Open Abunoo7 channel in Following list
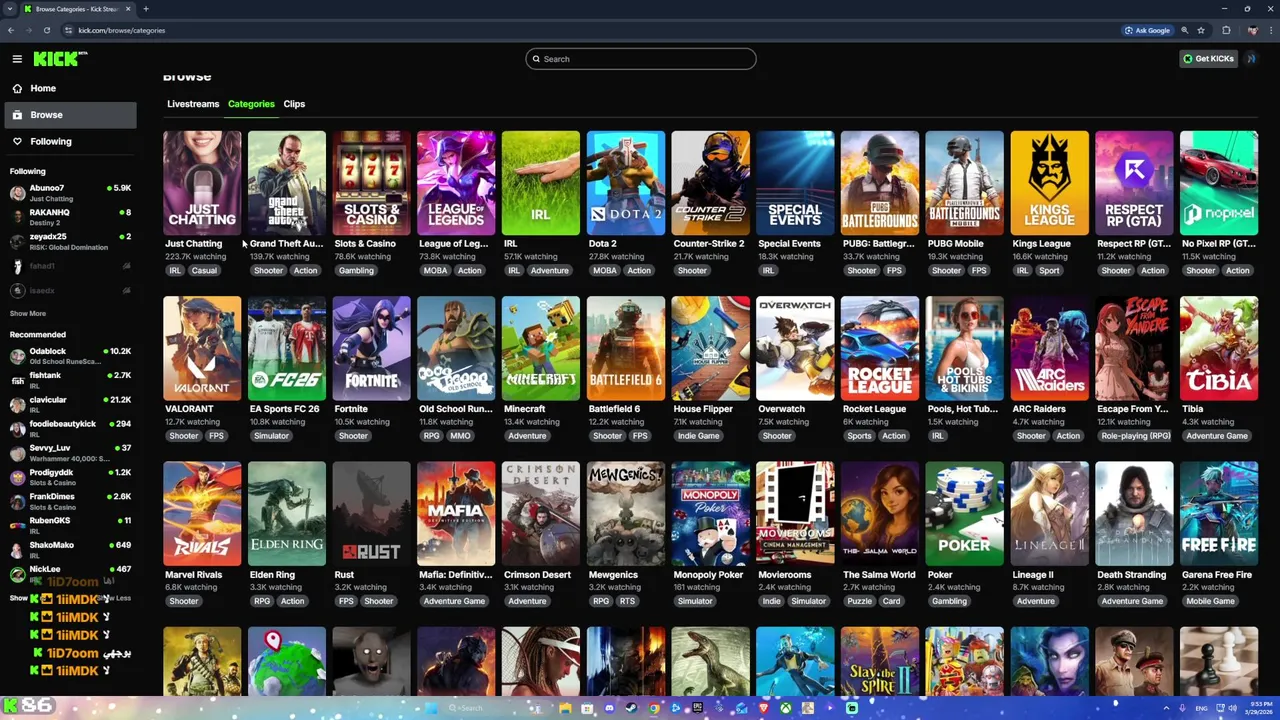 point(70,193)
